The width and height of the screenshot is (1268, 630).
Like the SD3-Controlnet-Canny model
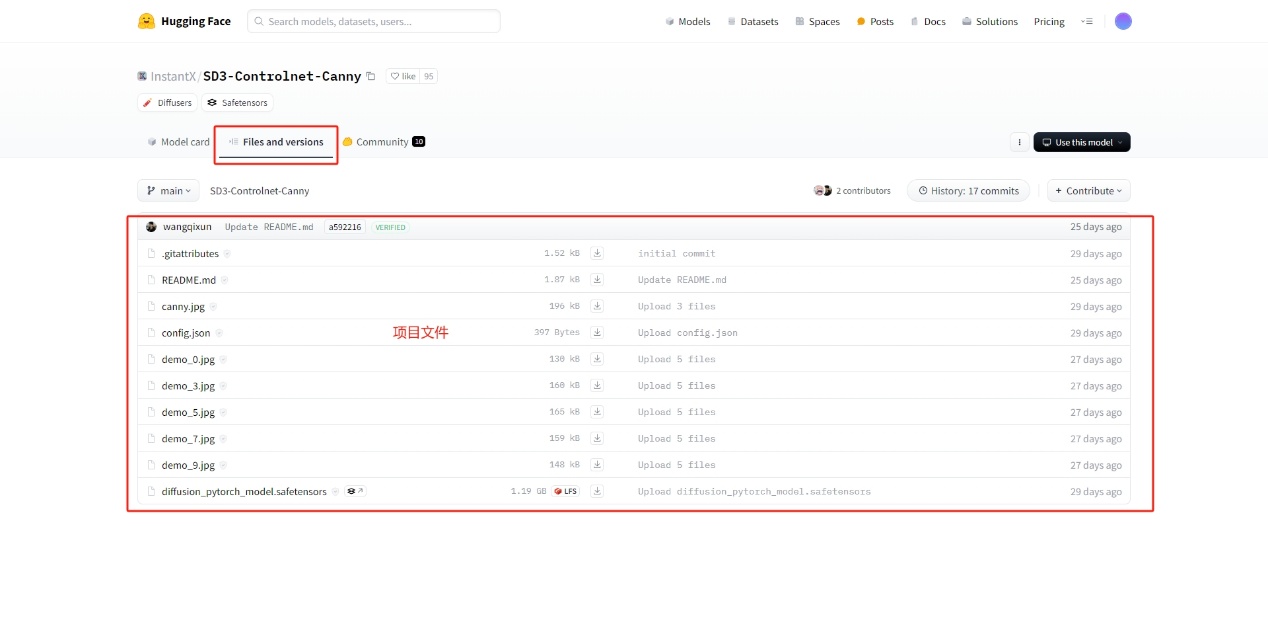pyautogui.click(x=403, y=76)
